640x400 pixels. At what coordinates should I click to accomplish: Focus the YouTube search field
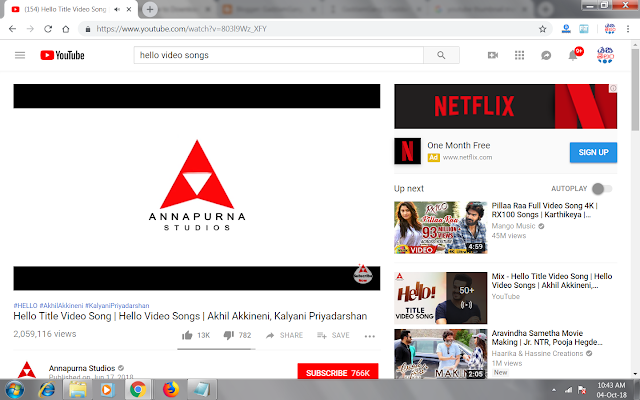point(278,55)
